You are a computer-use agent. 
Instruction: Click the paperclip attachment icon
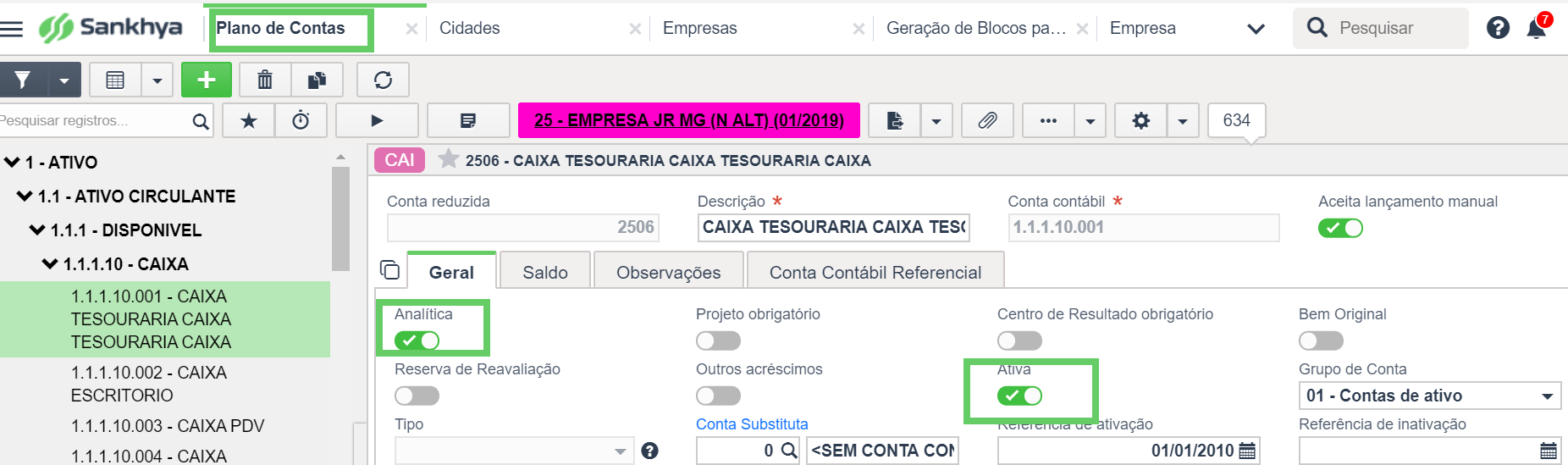pyautogui.click(x=987, y=120)
